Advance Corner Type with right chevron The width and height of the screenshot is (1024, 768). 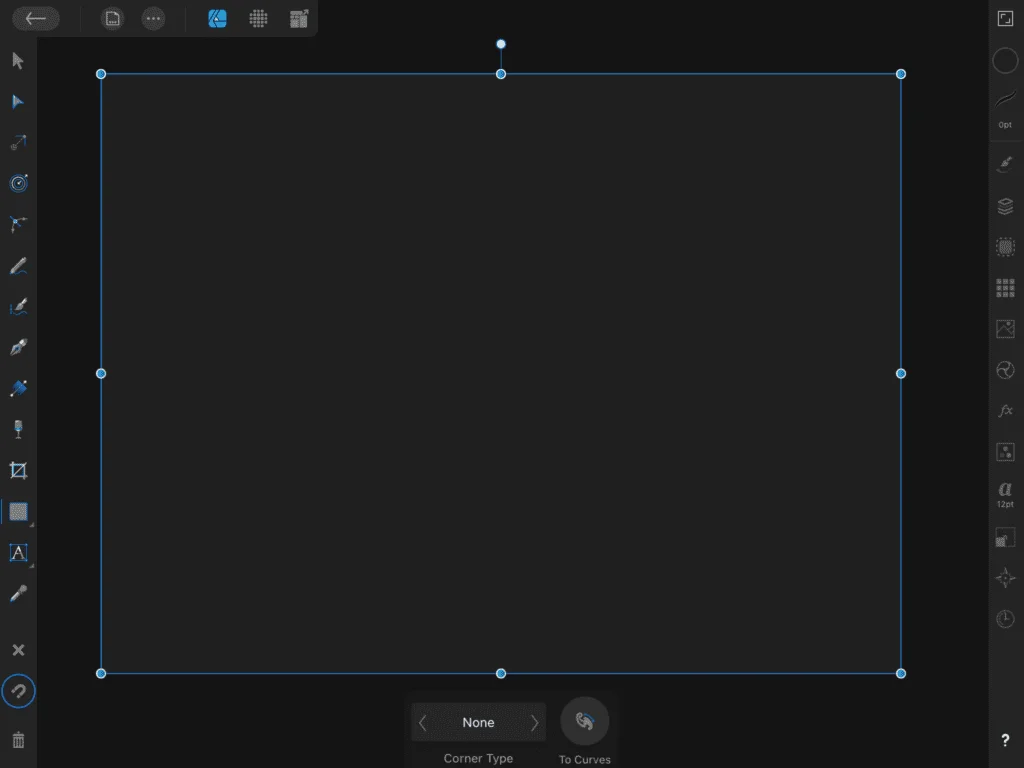tap(535, 722)
